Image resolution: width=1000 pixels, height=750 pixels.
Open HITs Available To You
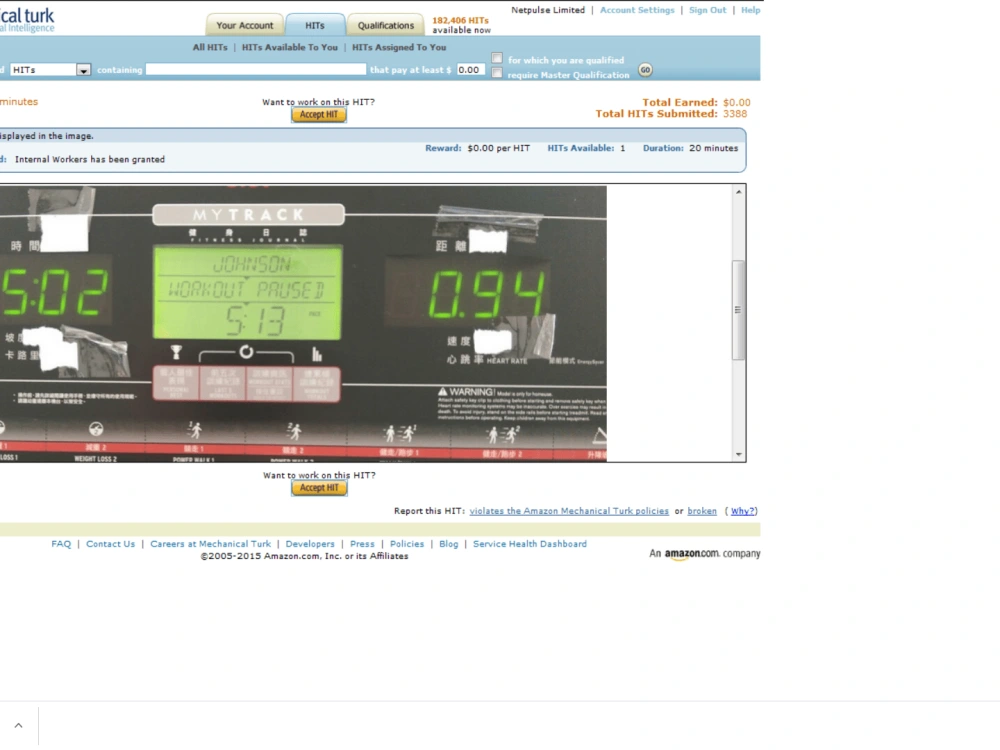(290, 47)
